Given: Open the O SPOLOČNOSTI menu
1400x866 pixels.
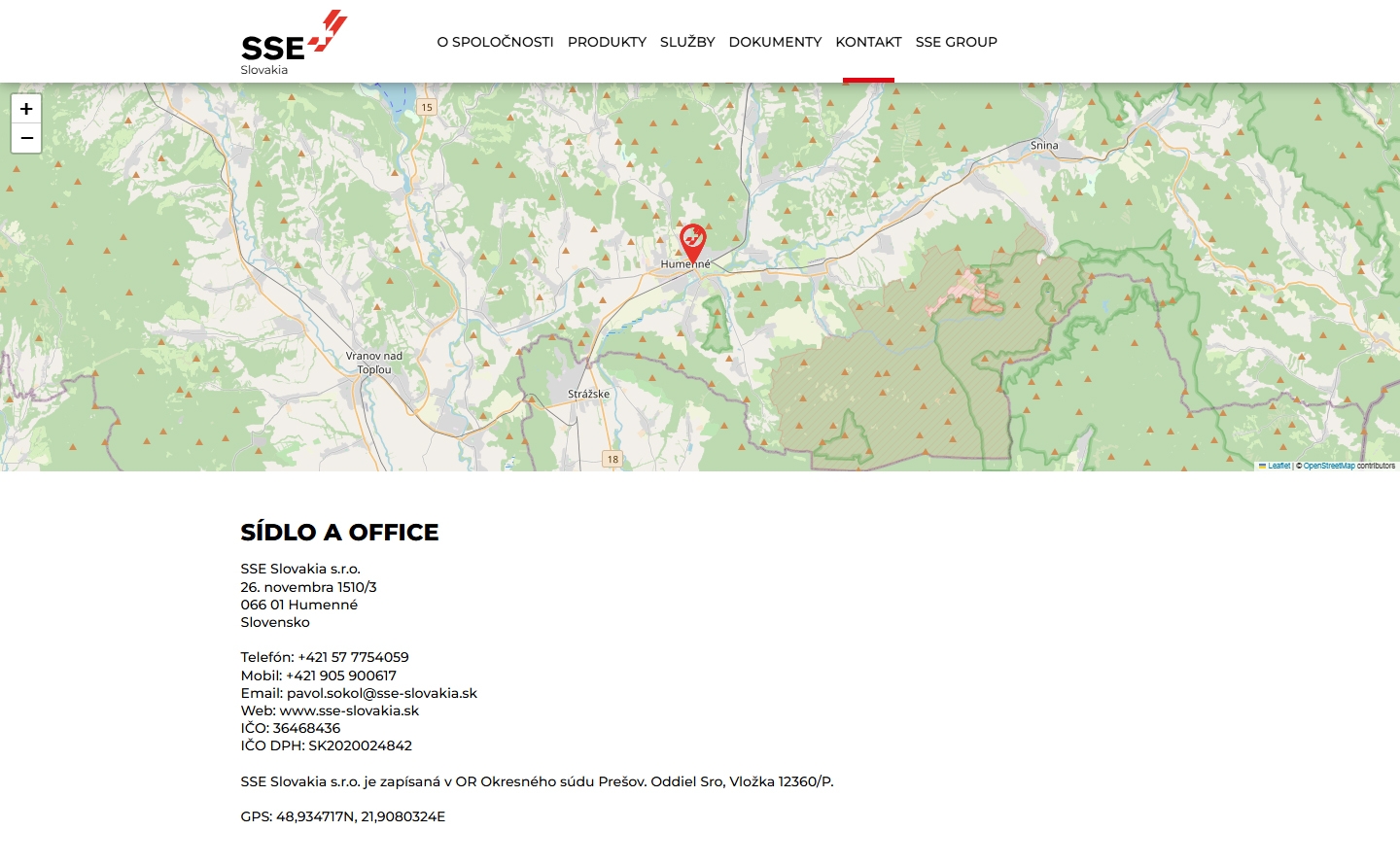Looking at the screenshot, I should 495,42.
